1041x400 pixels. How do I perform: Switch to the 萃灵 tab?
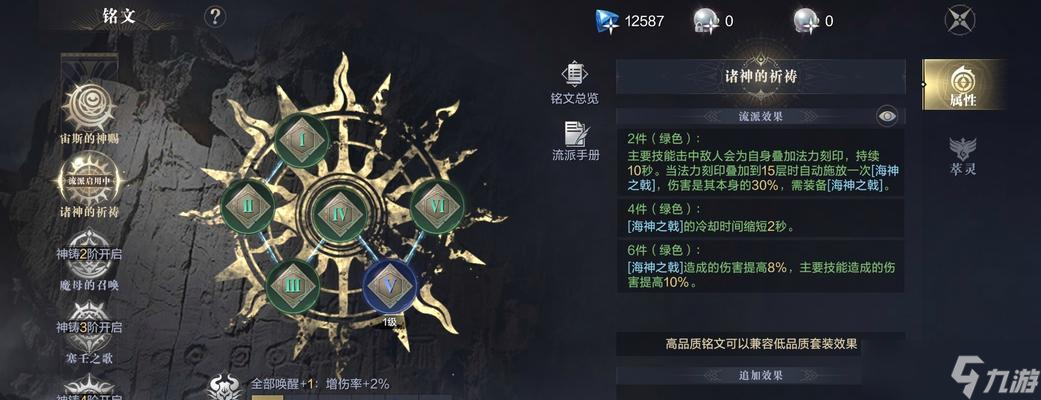pos(963,155)
